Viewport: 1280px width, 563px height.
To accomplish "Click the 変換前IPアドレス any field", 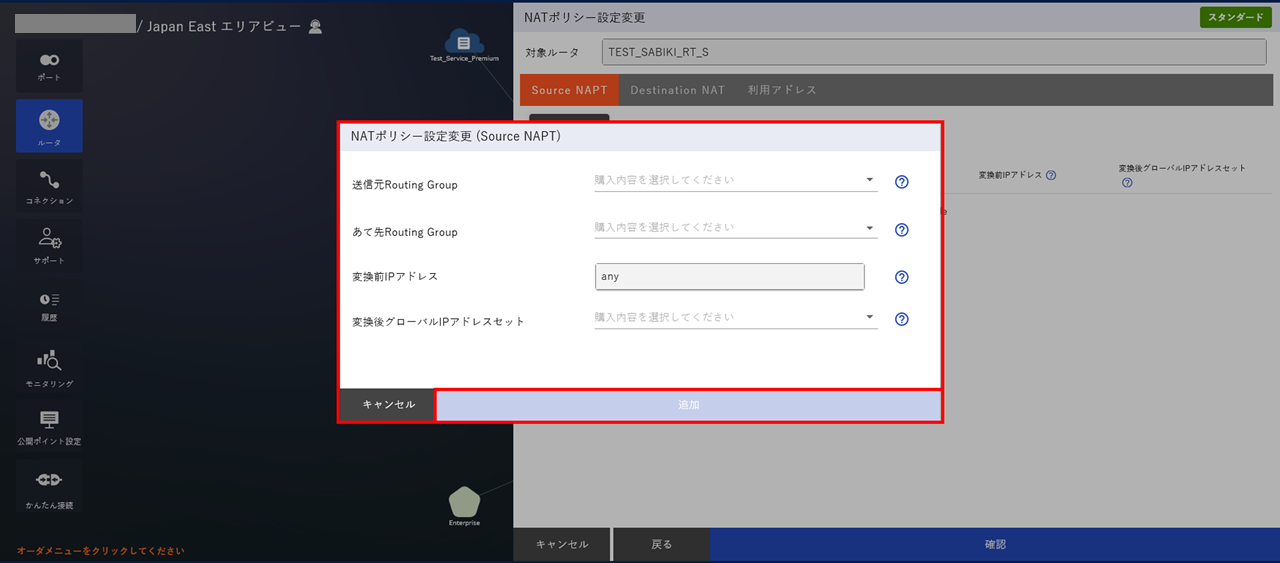I will point(729,276).
